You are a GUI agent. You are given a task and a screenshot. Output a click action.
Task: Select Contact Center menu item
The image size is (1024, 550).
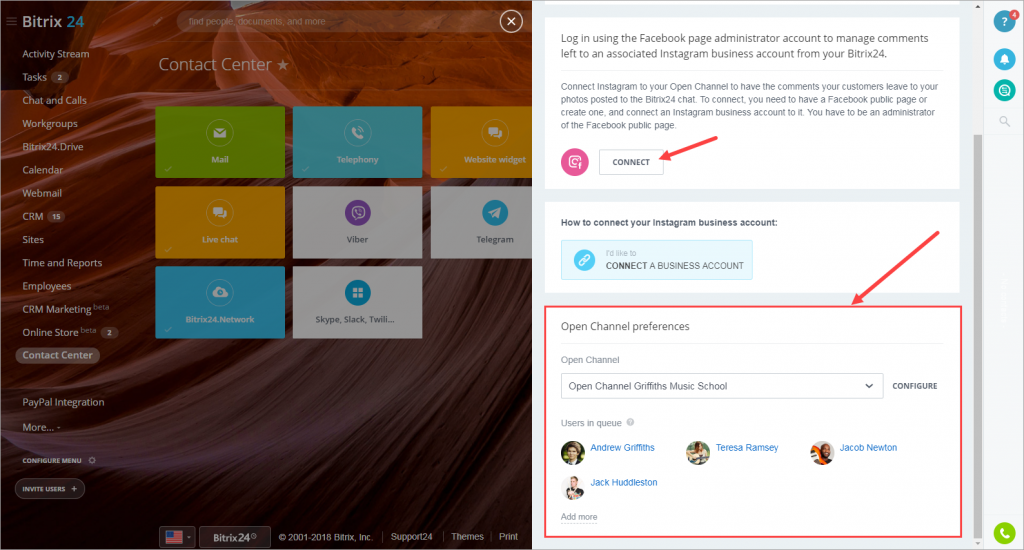57,355
